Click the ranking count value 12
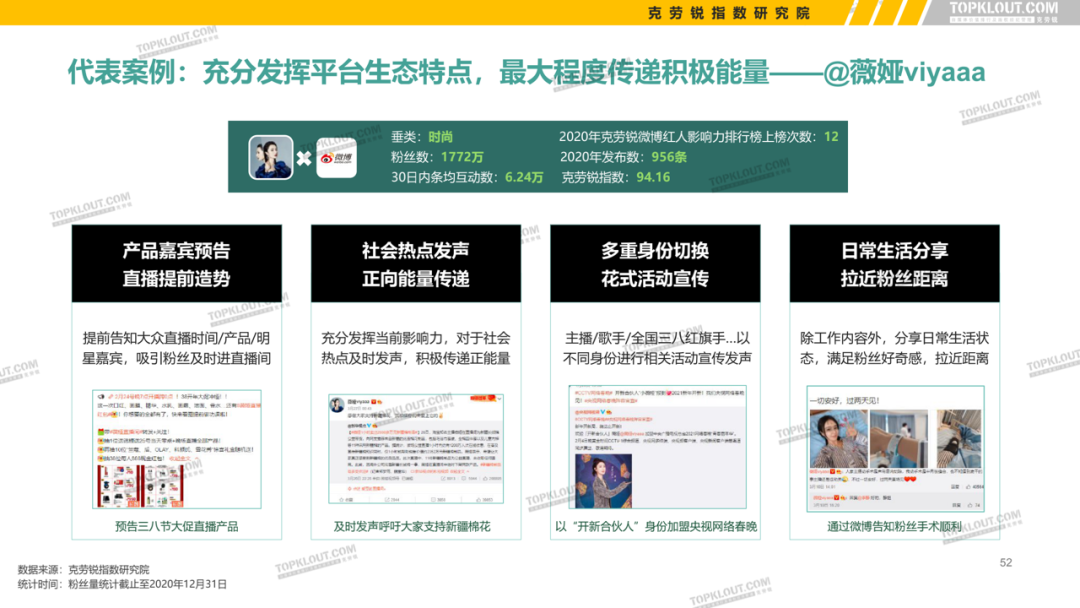The width and height of the screenshot is (1080, 608). 831,136
